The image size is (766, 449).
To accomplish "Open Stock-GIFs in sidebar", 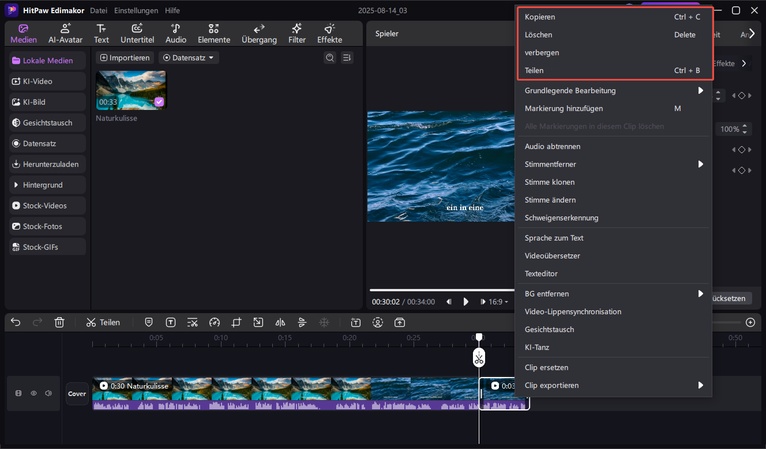I will coord(47,247).
